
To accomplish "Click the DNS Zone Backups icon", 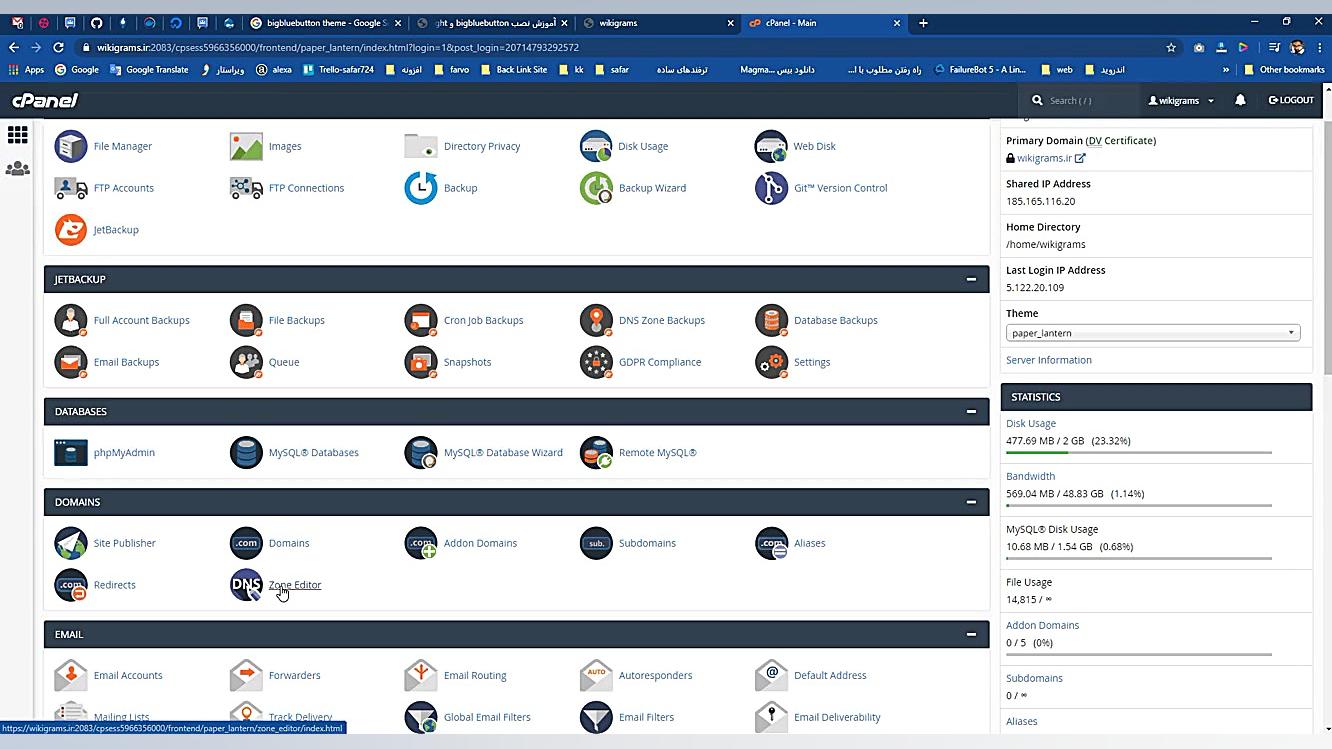I will click(x=596, y=320).
